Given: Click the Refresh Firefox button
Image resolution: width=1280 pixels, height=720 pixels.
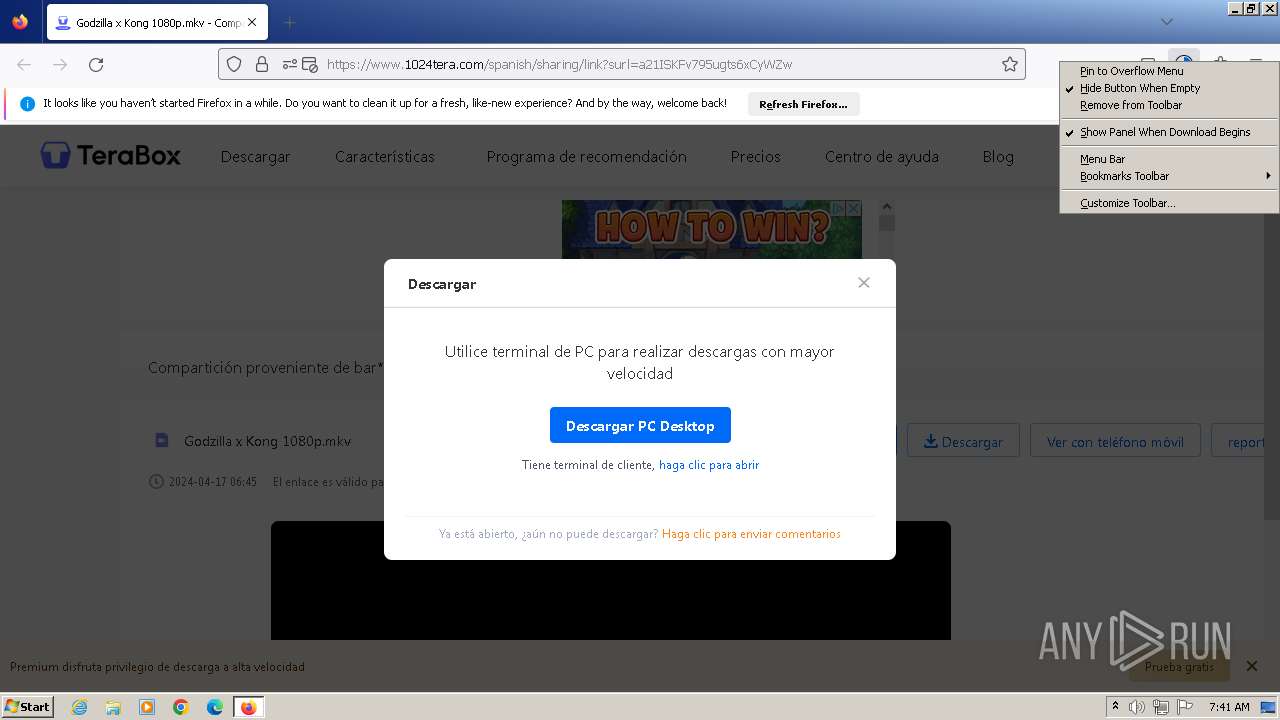Looking at the screenshot, I should click(x=803, y=104).
